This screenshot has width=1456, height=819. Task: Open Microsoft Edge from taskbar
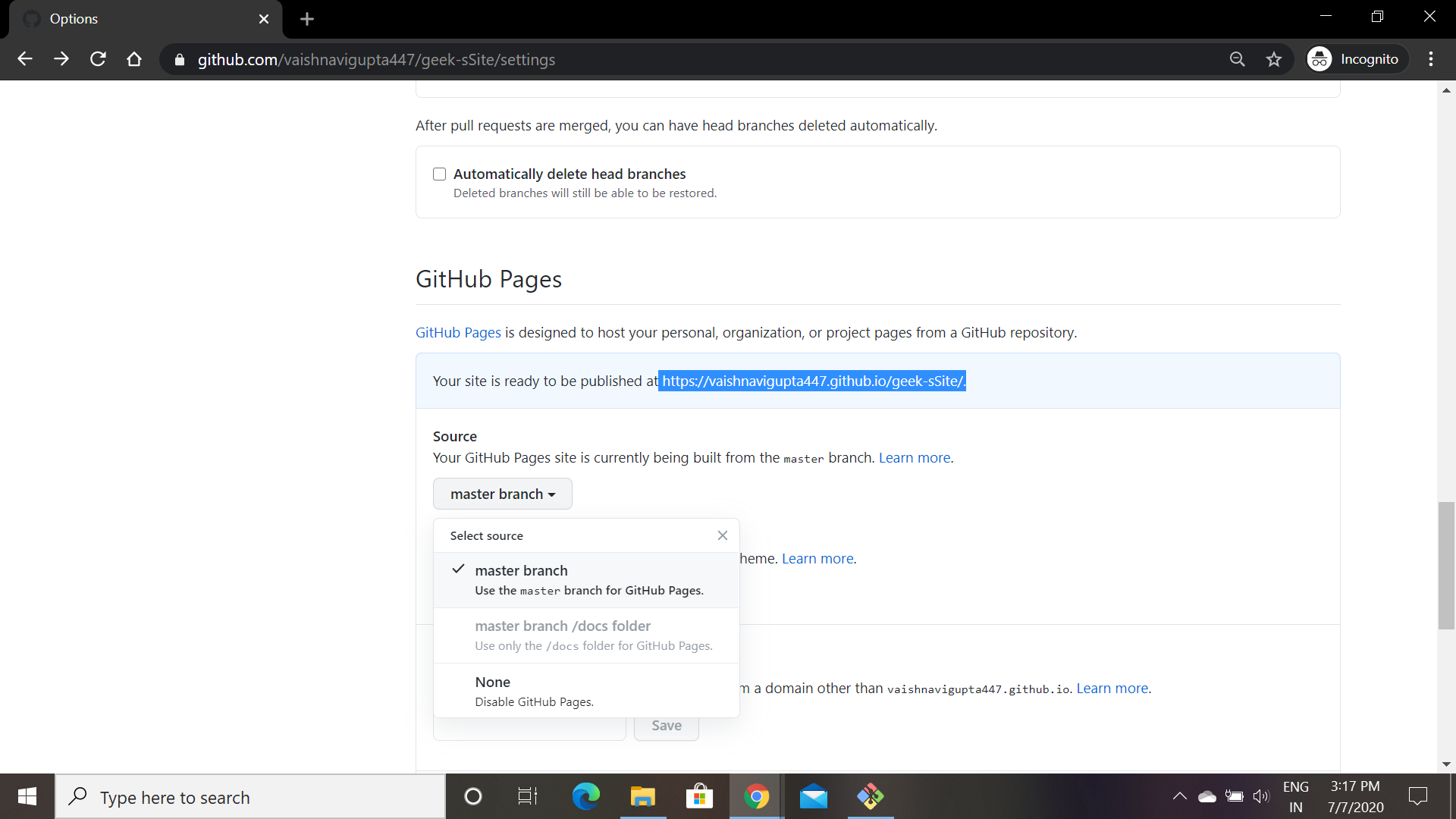point(585,796)
